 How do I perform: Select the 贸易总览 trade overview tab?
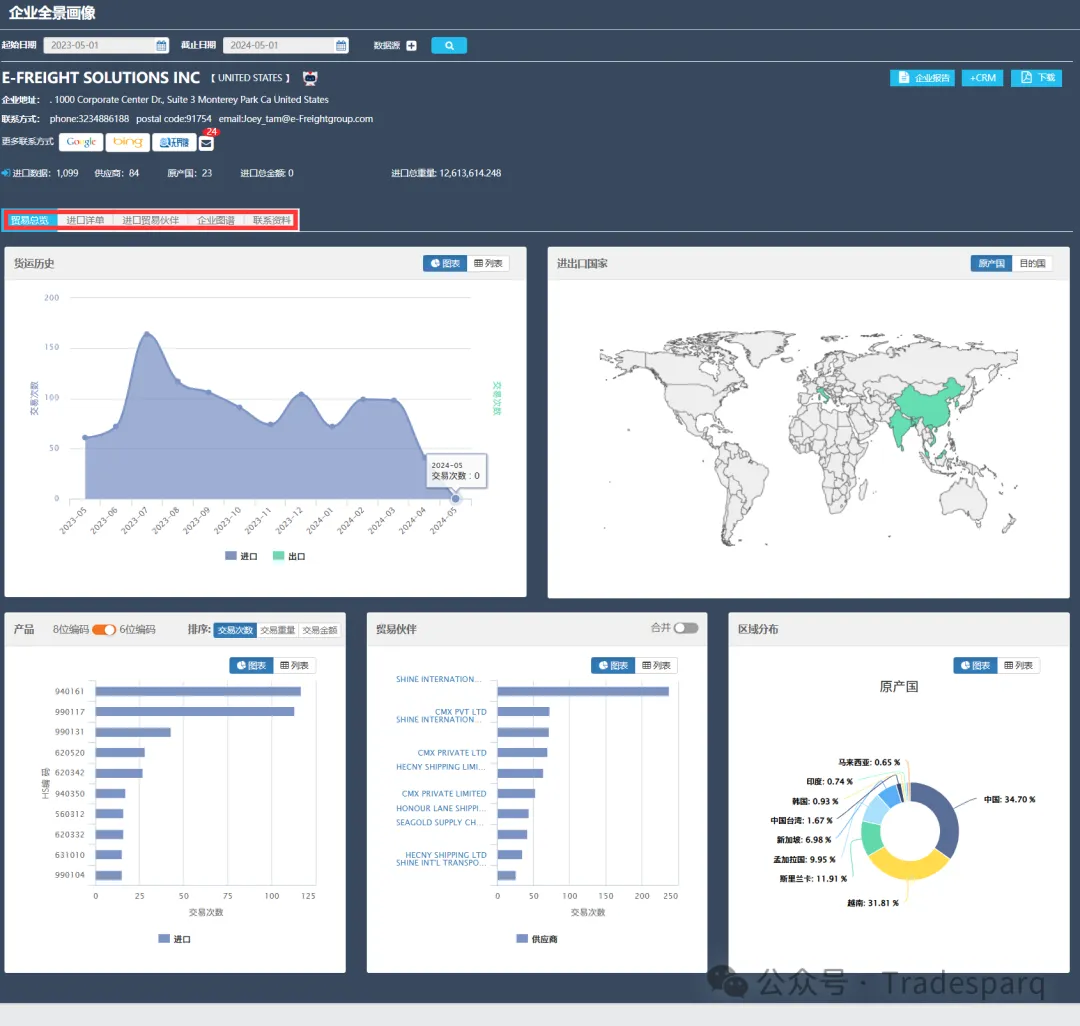click(x=30, y=220)
